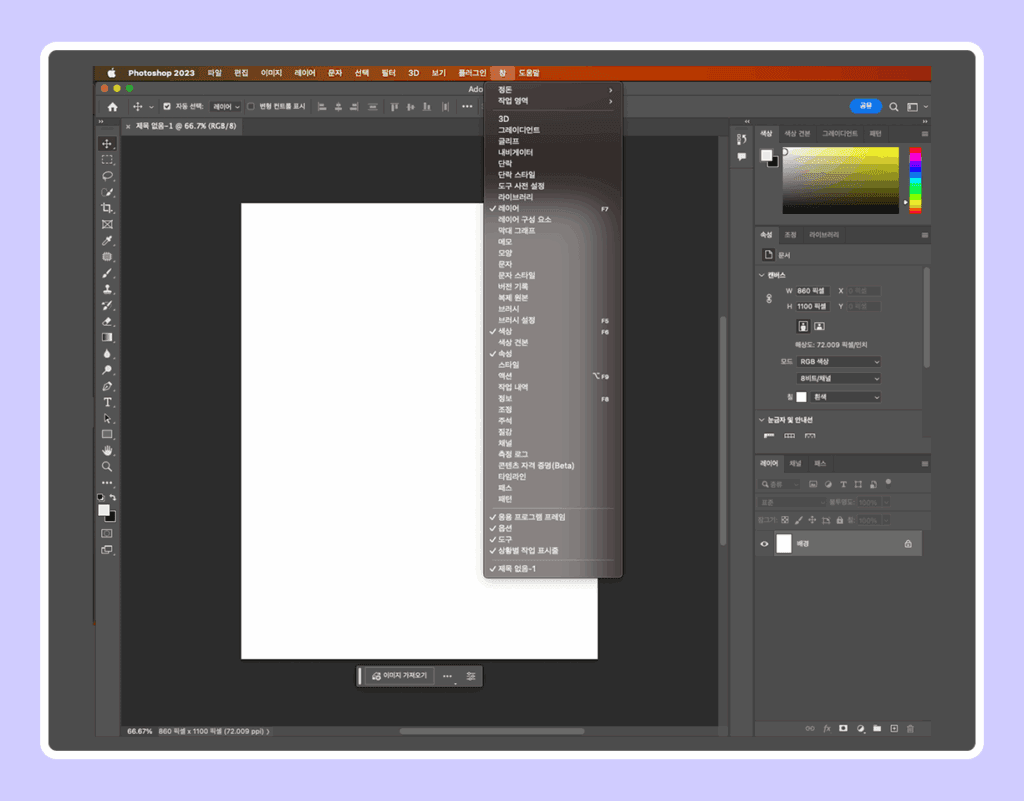
Task: Select the Clone Stamp tool
Action: pyautogui.click(x=107, y=289)
